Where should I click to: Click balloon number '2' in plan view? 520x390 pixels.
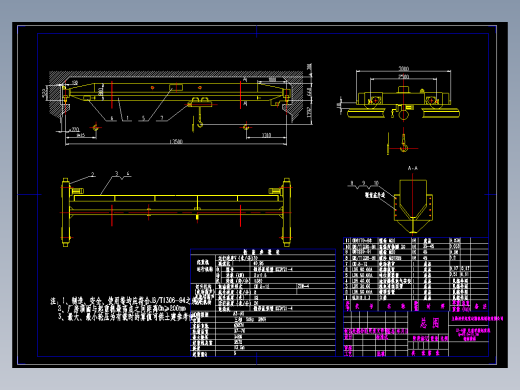pyautogui.click(x=93, y=174)
